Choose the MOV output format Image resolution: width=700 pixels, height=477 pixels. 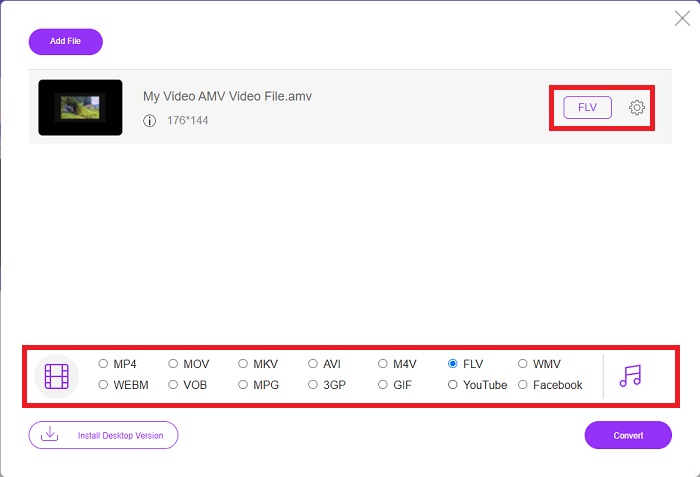click(173, 364)
